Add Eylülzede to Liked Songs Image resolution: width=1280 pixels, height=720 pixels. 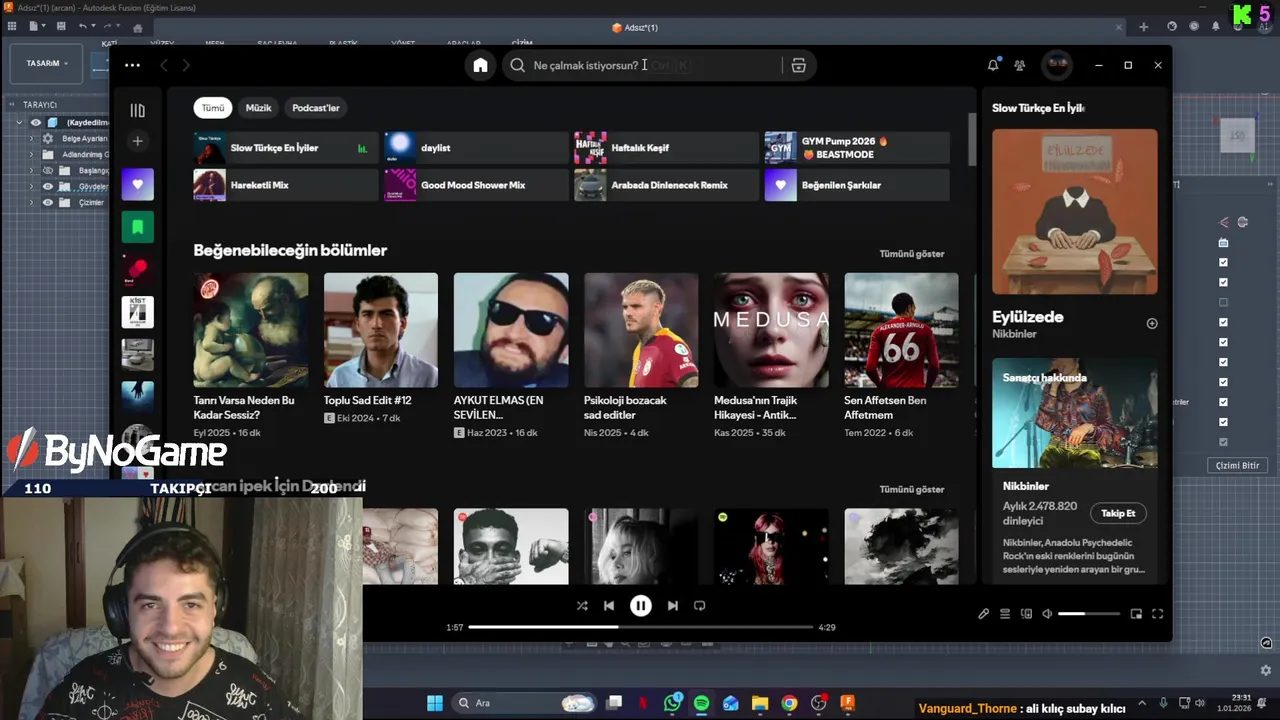(1152, 323)
